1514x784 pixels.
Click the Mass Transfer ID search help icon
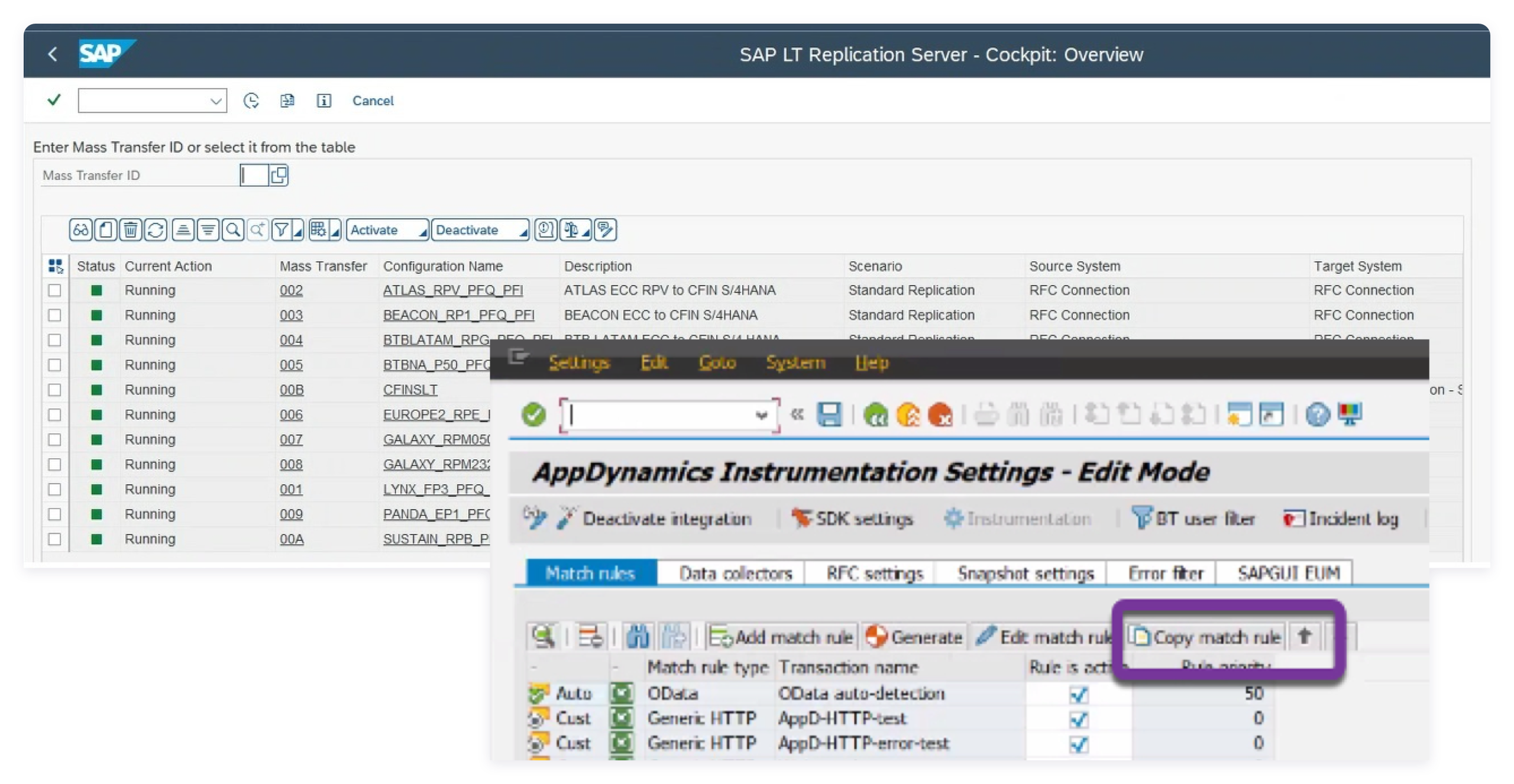(x=279, y=175)
